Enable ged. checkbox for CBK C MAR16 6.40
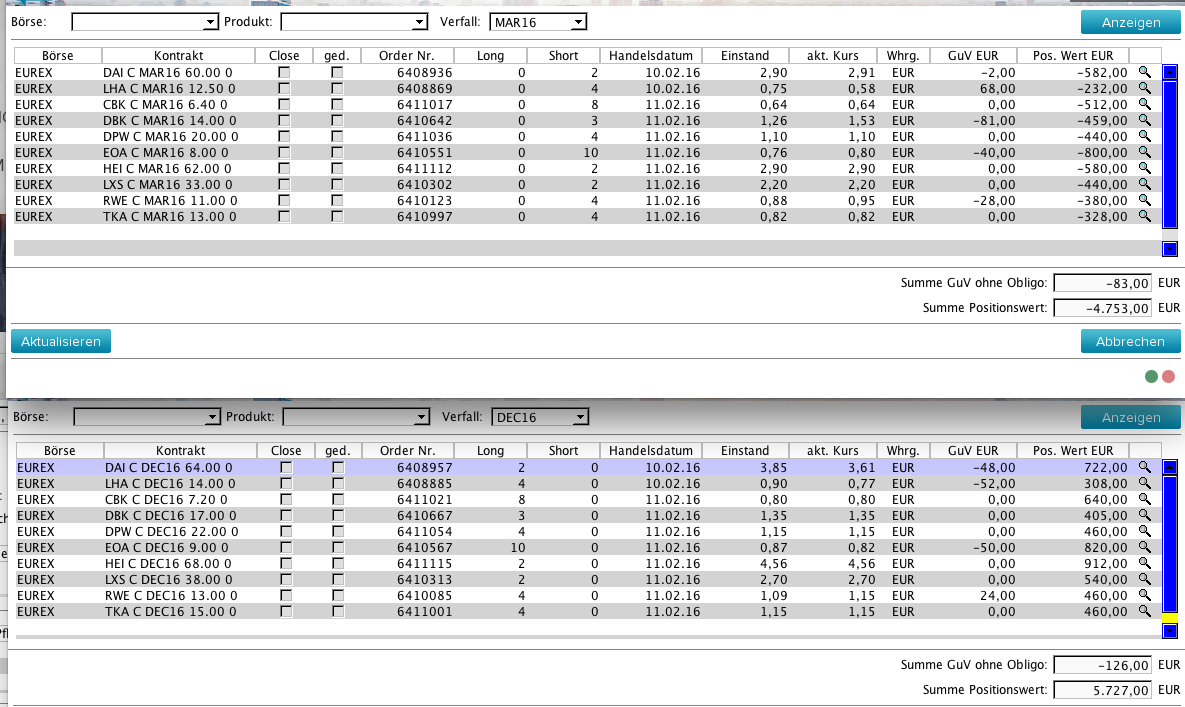This screenshot has width=1185, height=707. [x=337, y=105]
